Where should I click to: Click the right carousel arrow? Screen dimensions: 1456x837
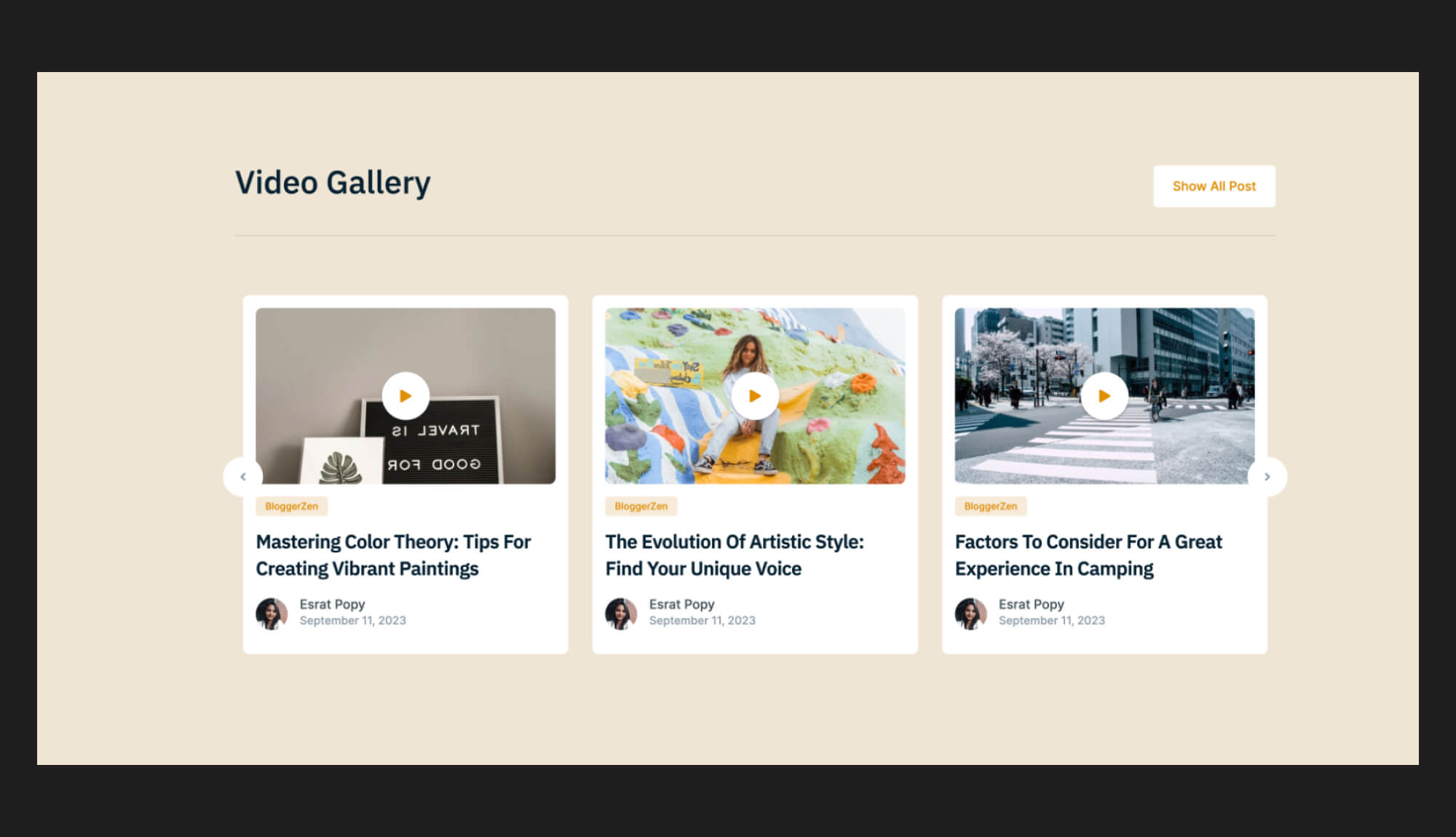click(x=1267, y=477)
